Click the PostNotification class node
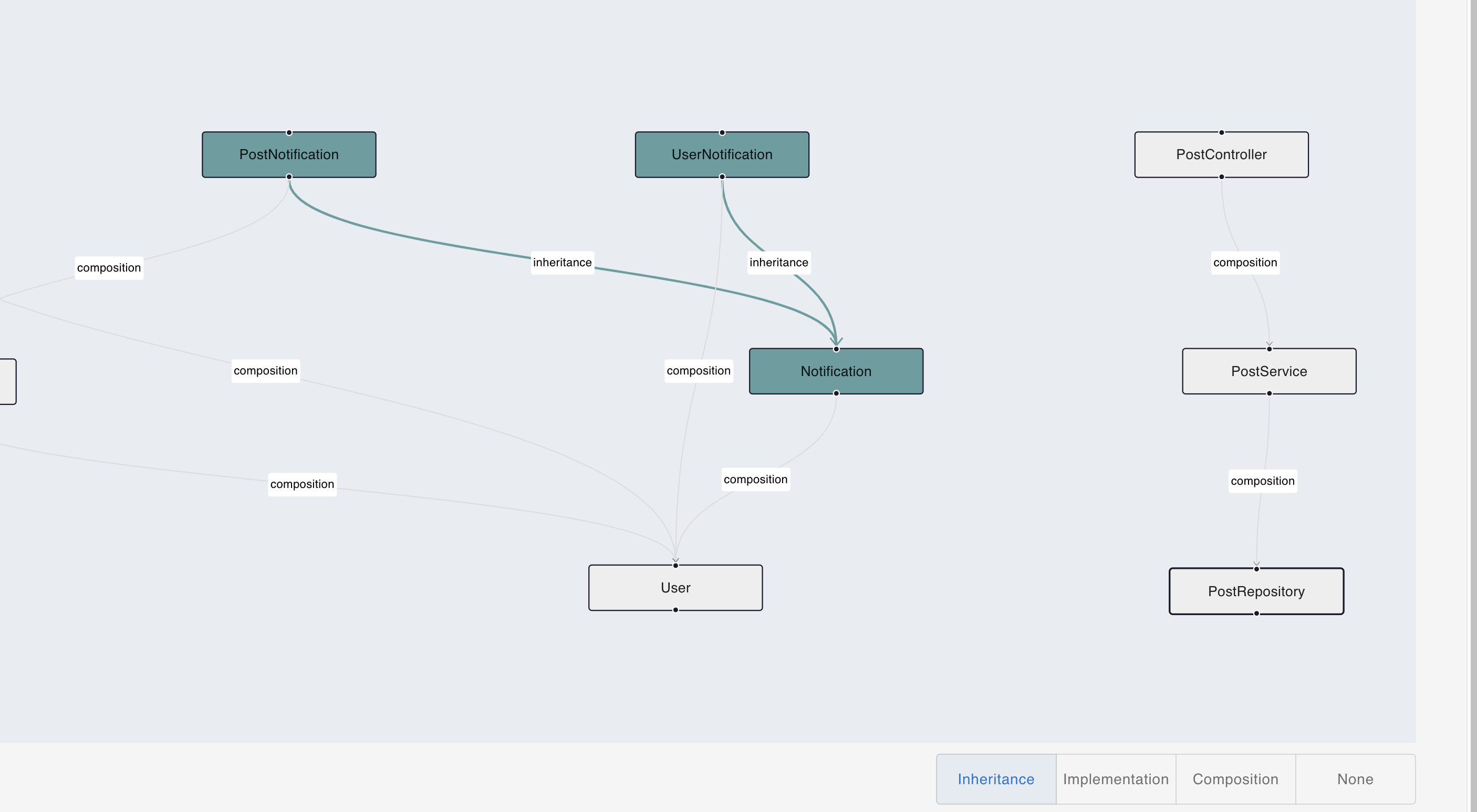1477x812 pixels. pos(289,155)
